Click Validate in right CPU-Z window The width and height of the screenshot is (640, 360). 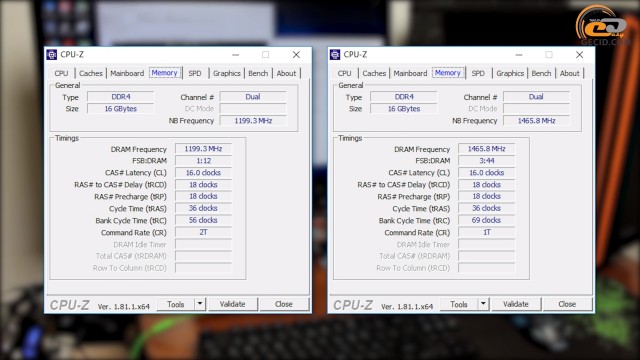[516, 304]
